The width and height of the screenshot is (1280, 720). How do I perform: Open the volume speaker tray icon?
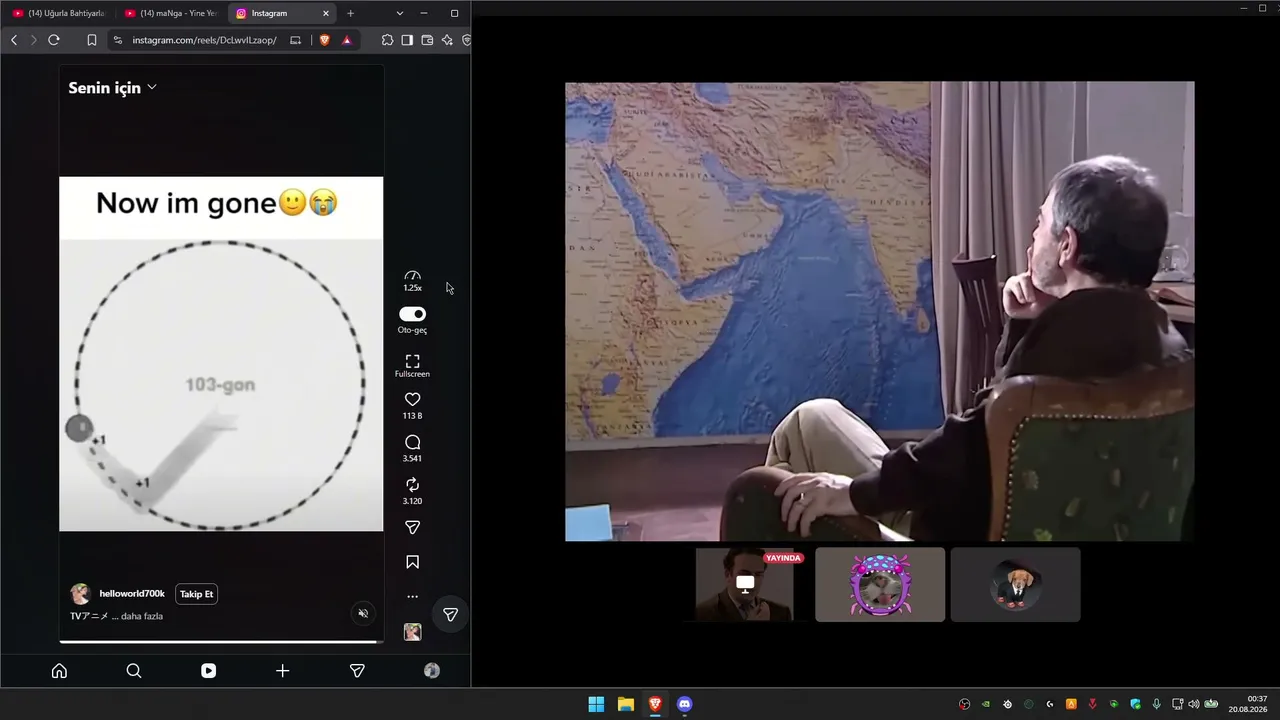click(x=1193, y=704)
